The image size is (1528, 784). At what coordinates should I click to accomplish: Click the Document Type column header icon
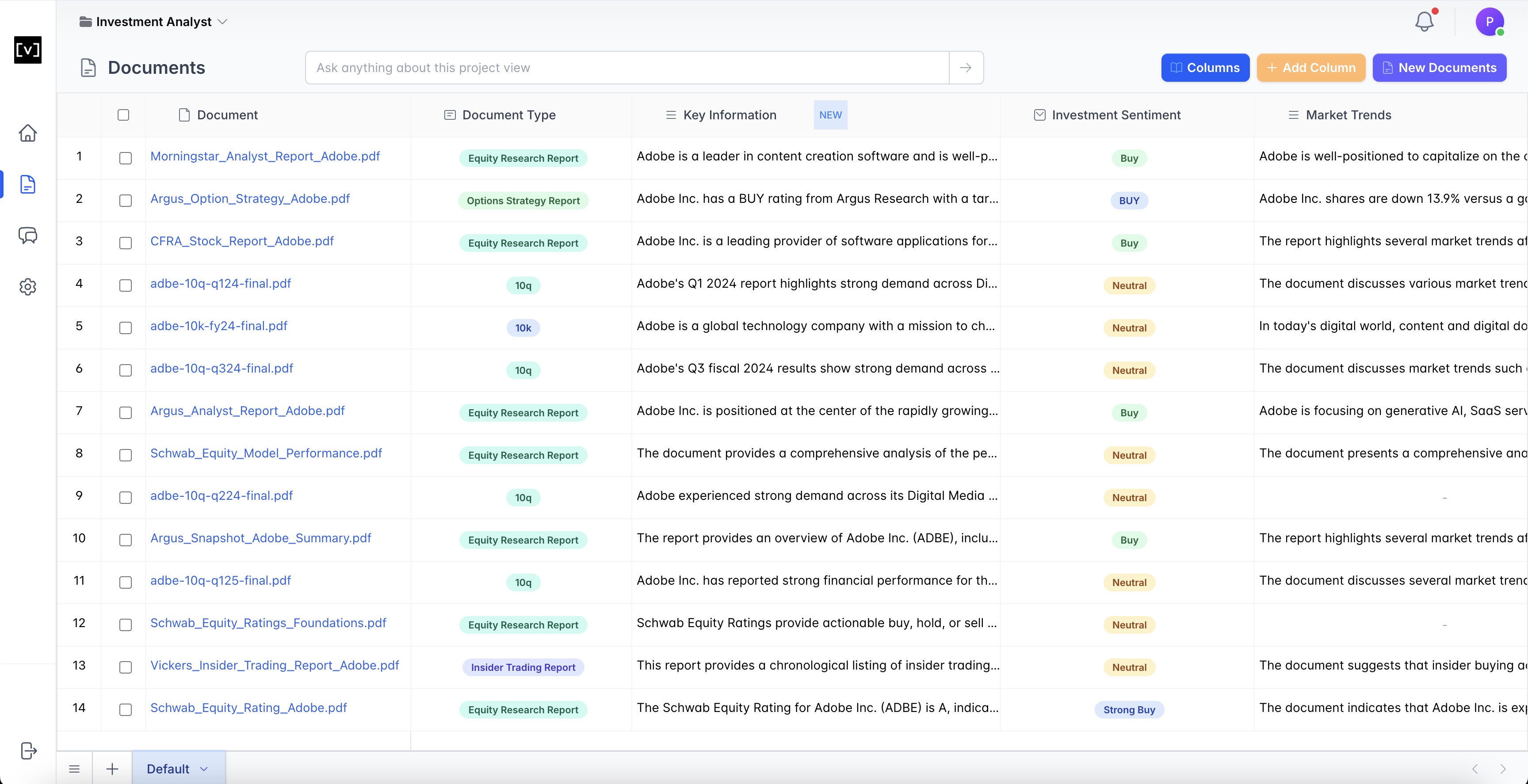[x=450, y=115]
